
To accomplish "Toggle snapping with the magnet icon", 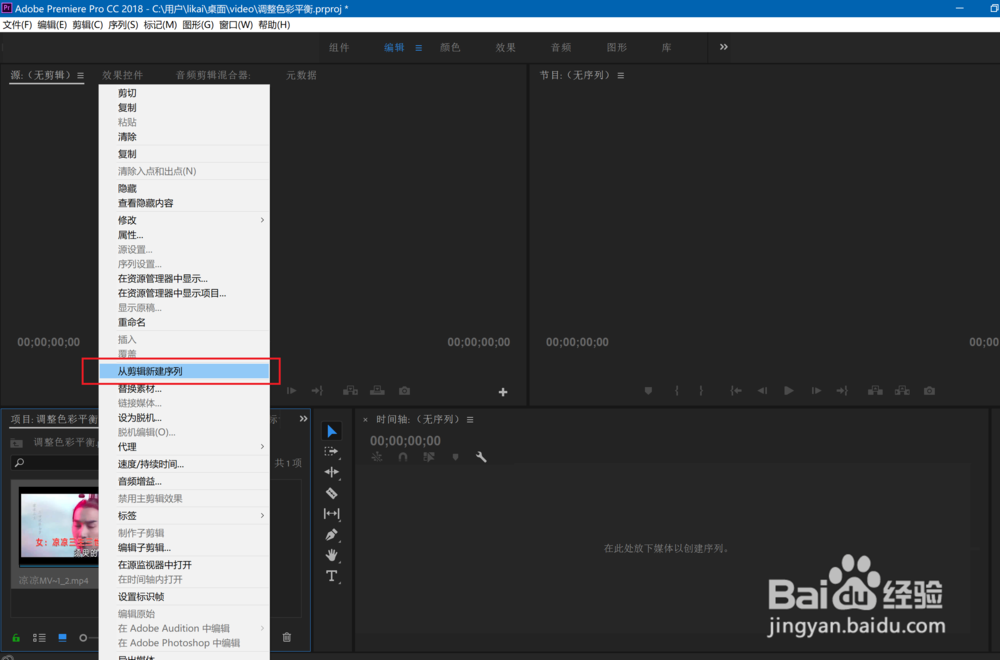I will 402,457.
